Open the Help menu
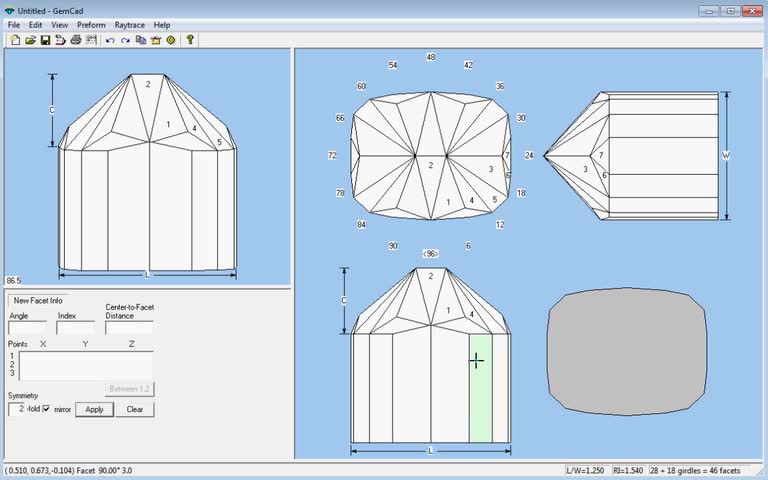 (162, 25)
